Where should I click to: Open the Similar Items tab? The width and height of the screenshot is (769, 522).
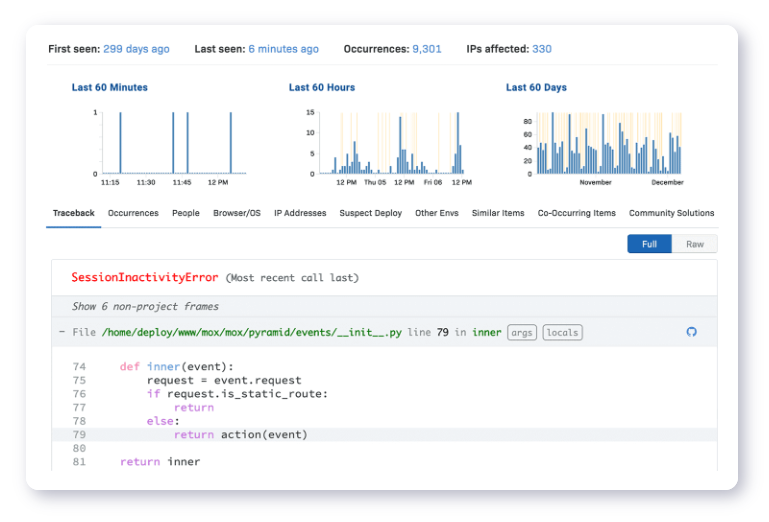click(498, 213)
